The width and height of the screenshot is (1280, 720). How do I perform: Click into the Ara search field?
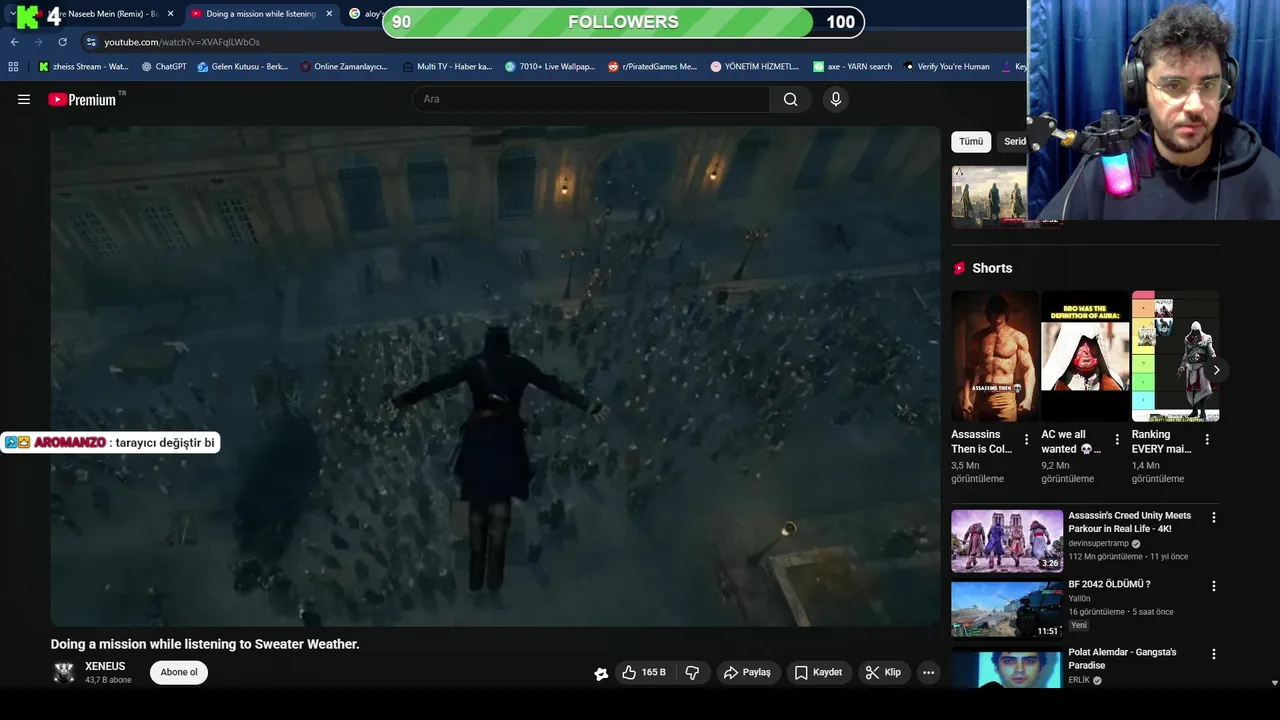click(x=590, y=99)
